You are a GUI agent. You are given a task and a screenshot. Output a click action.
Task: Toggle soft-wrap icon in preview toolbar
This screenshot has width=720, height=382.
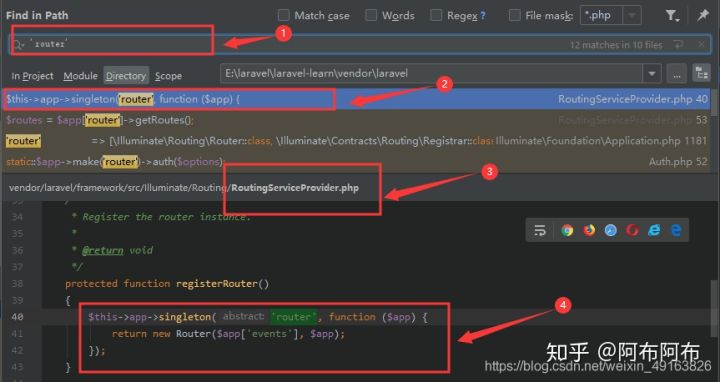(x=540, y=230)
